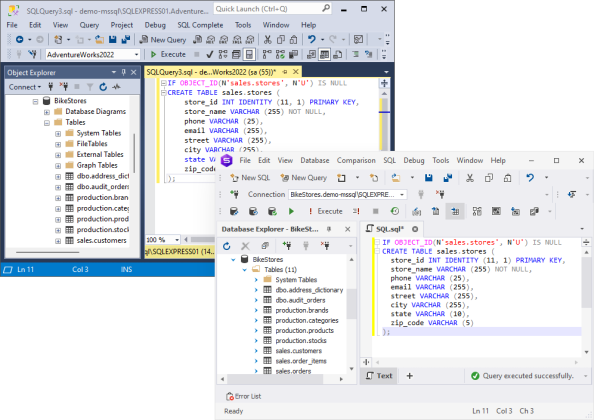The width and height of the screenshot is (594, 420).
Task: Click the Undo arrow in dbForge toolbar
Action: click(530, 178)
